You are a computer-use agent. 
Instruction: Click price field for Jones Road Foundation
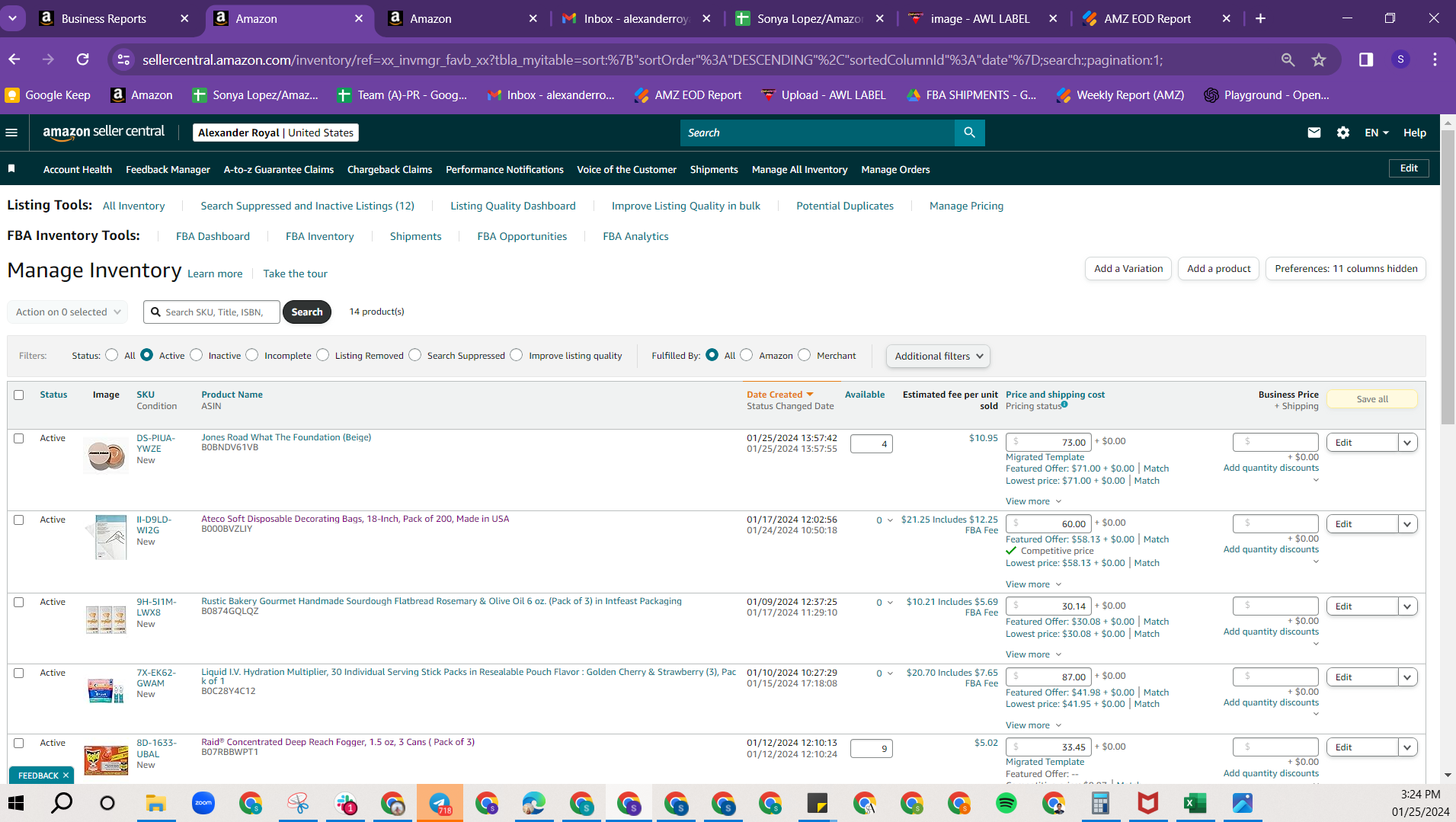pos(1048,443)
